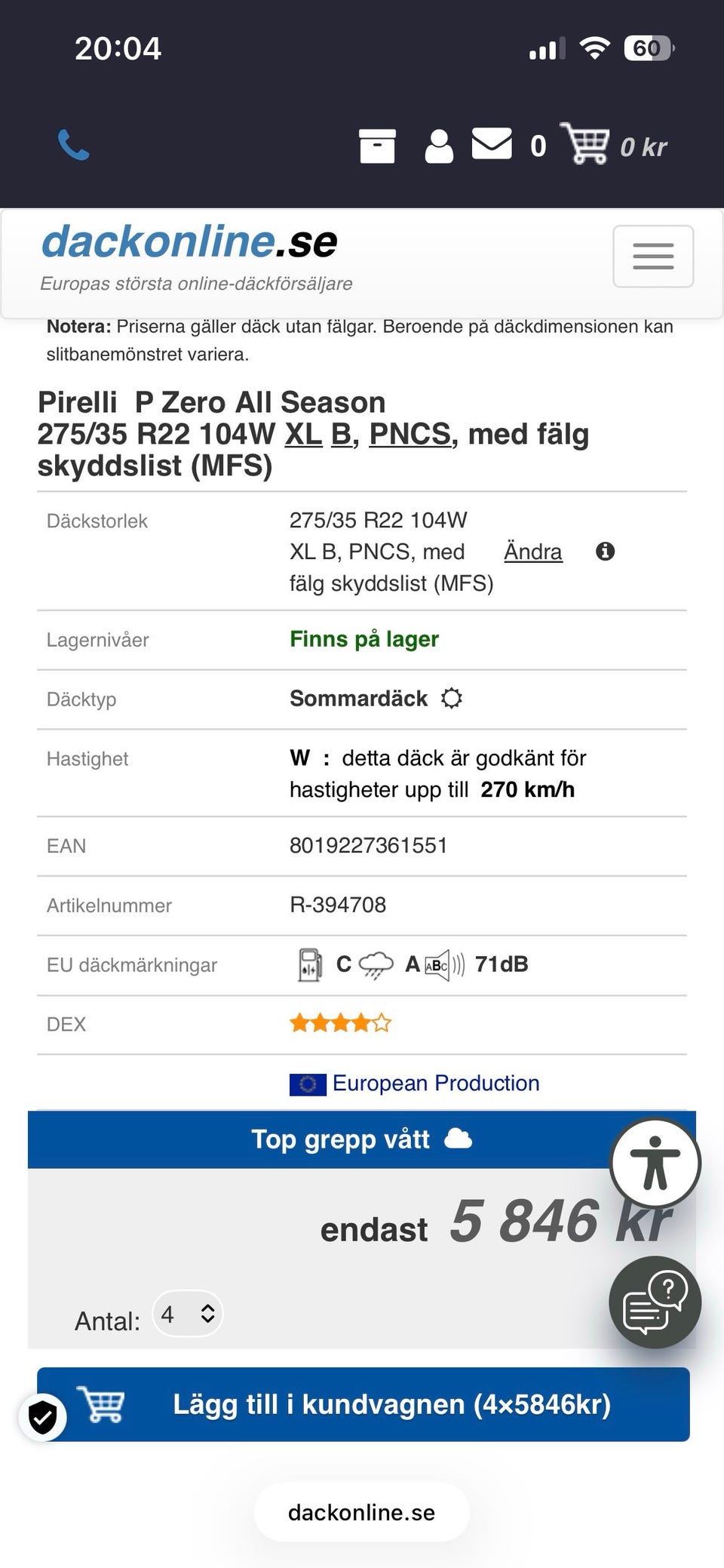The height and width of the screenshot is (1568, 724).
Task: Open the archive box icon
Action: [x=377, y=146]
